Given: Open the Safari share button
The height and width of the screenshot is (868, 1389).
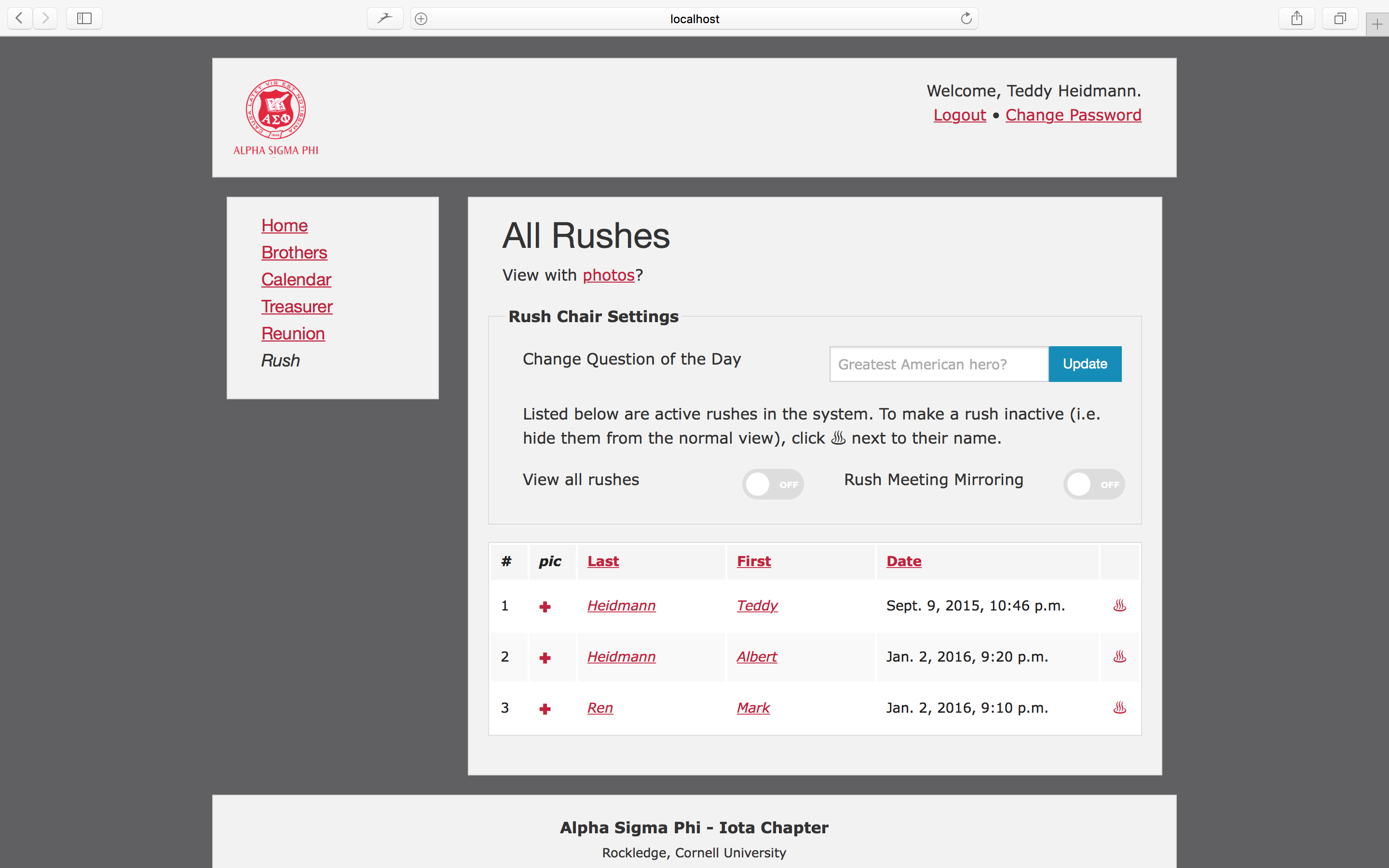Looking at the screenshot, I should pos(1296,18).
